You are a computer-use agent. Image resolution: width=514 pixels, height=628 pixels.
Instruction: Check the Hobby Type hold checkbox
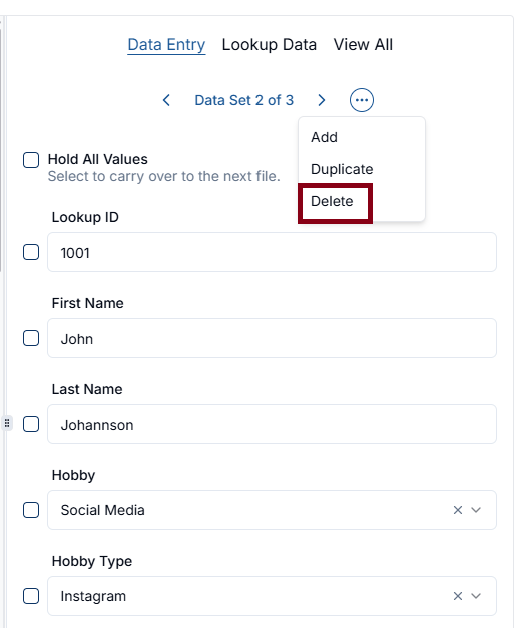pyautogui.click(x=31, y=596)
